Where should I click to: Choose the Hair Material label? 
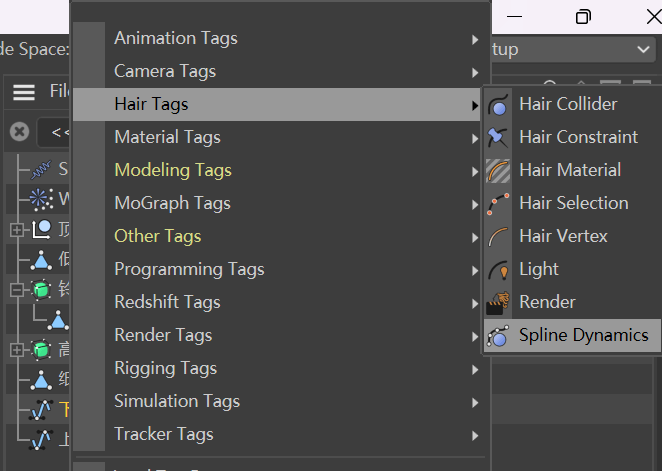click(x=570, y=170)
